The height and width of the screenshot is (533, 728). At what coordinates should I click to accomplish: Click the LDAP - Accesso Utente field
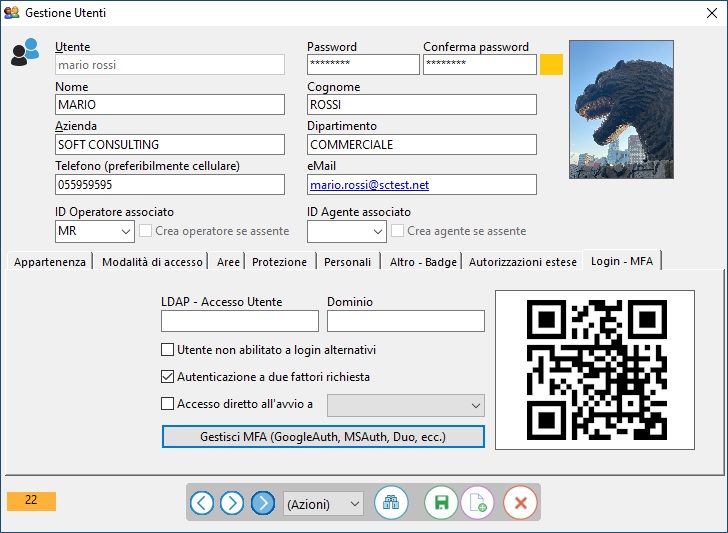click(239, 321)
